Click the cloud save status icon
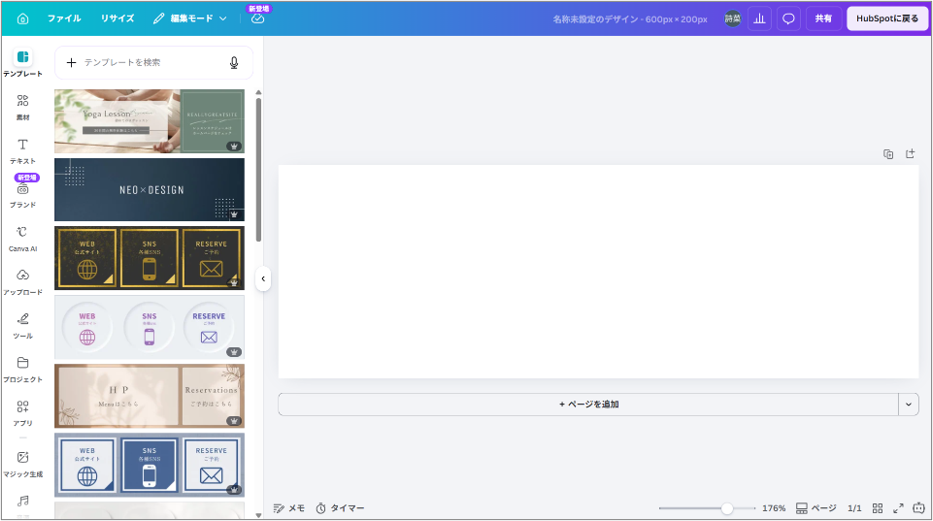Viewport: 933px width, 521px height. 258,18
